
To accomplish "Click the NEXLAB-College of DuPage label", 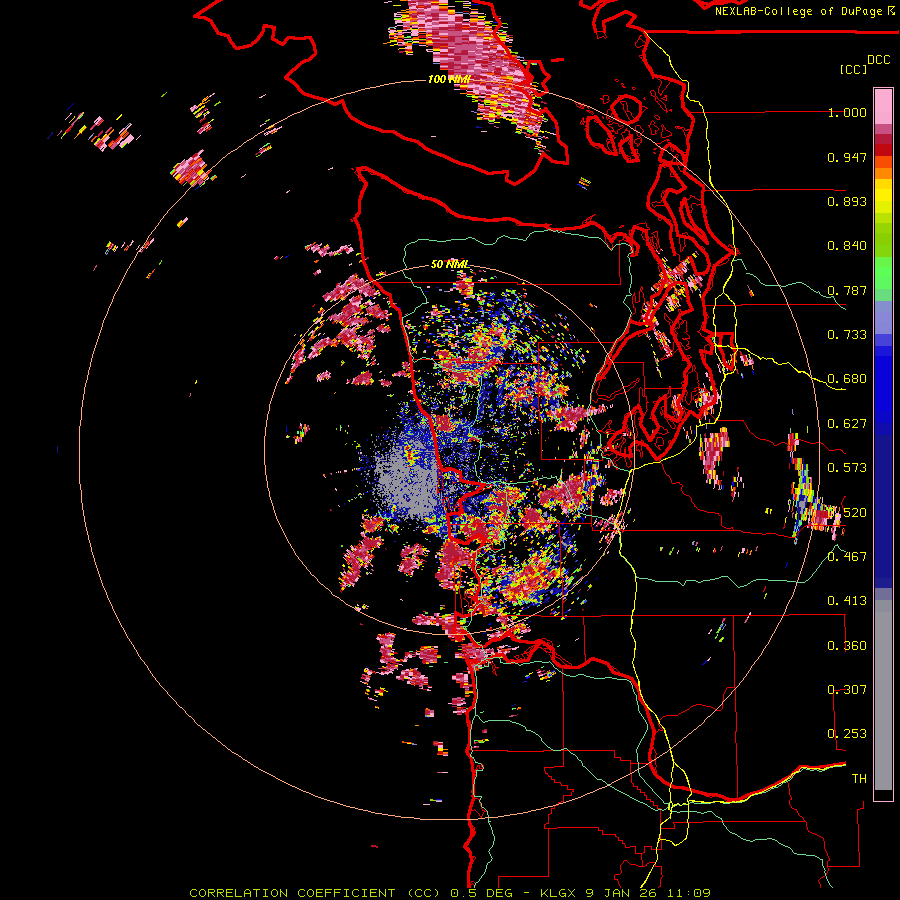I will pyautogui.click(x=804, y=11).
